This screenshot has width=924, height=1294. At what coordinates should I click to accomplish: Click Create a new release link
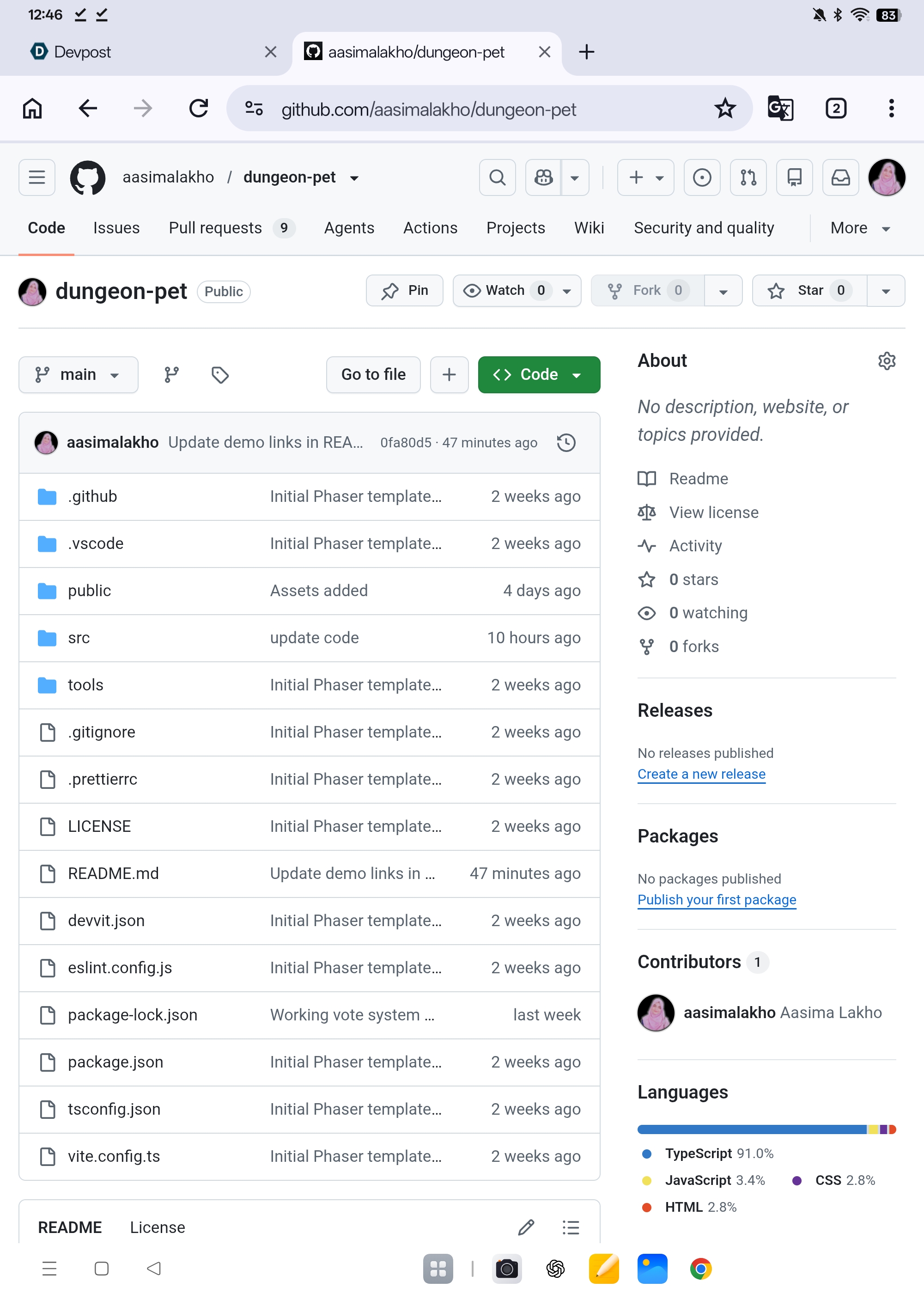pyautogui.click(x=701, y=774)
